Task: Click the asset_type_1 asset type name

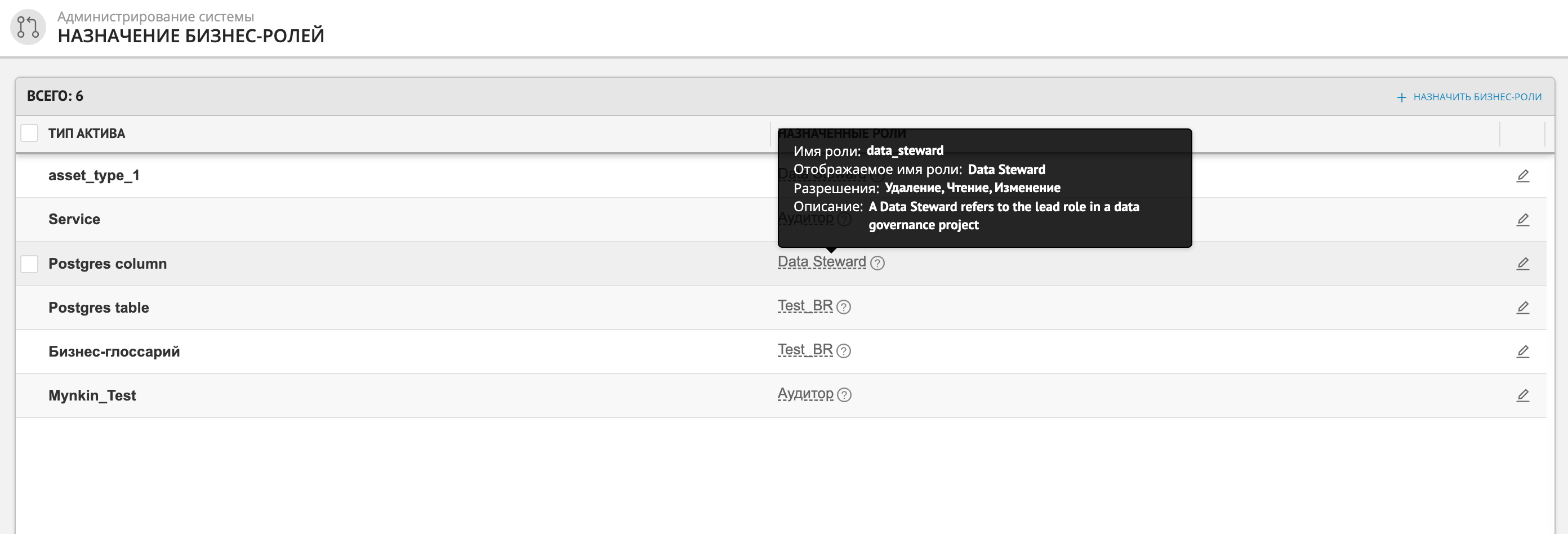Action: (93, 175)
